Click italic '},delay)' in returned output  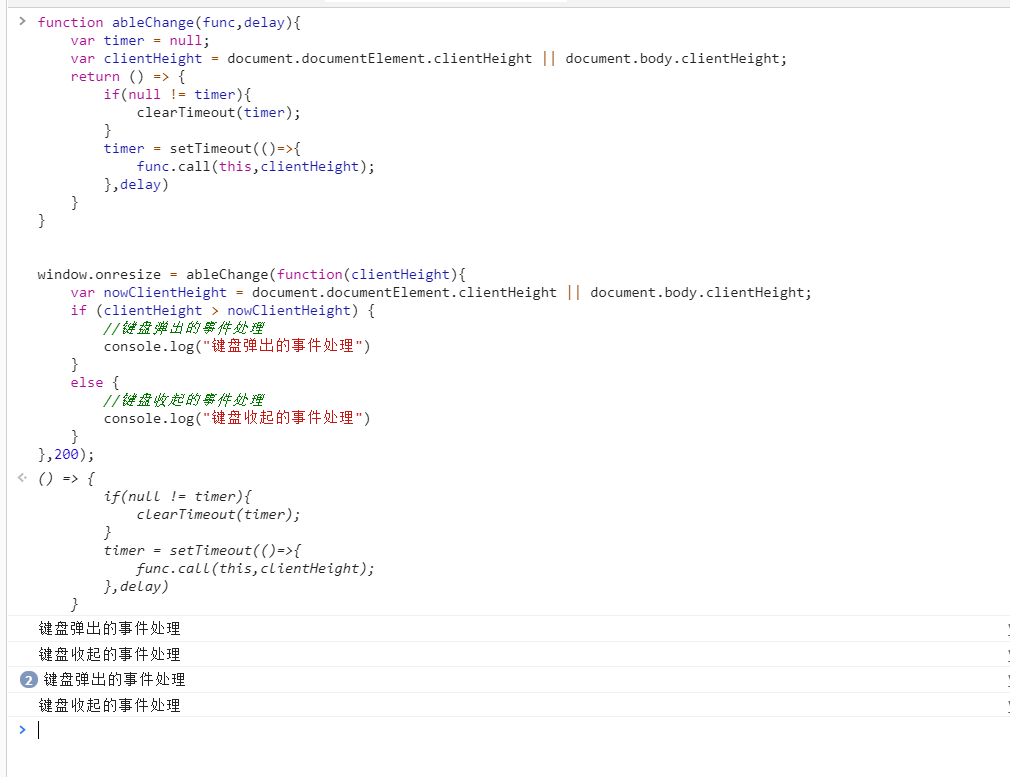coord(136,587)
